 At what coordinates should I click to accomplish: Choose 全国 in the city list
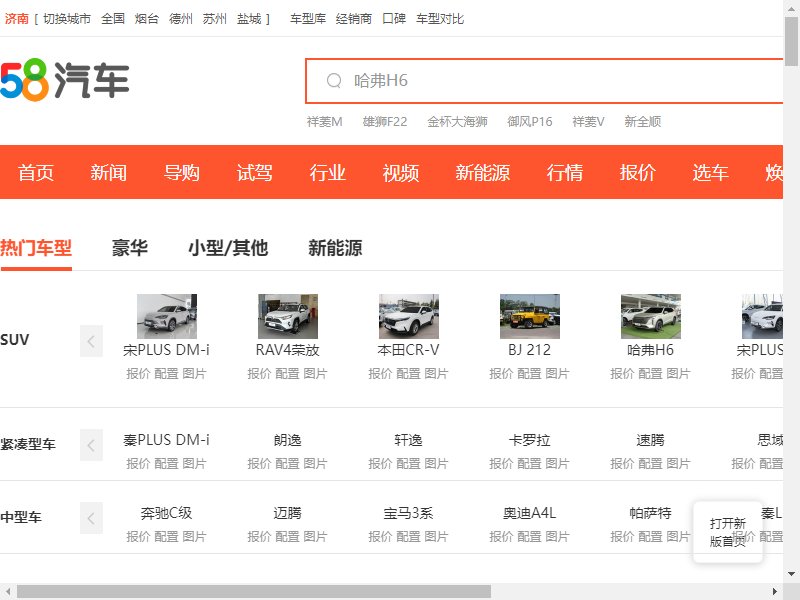(x=113, y=19)
